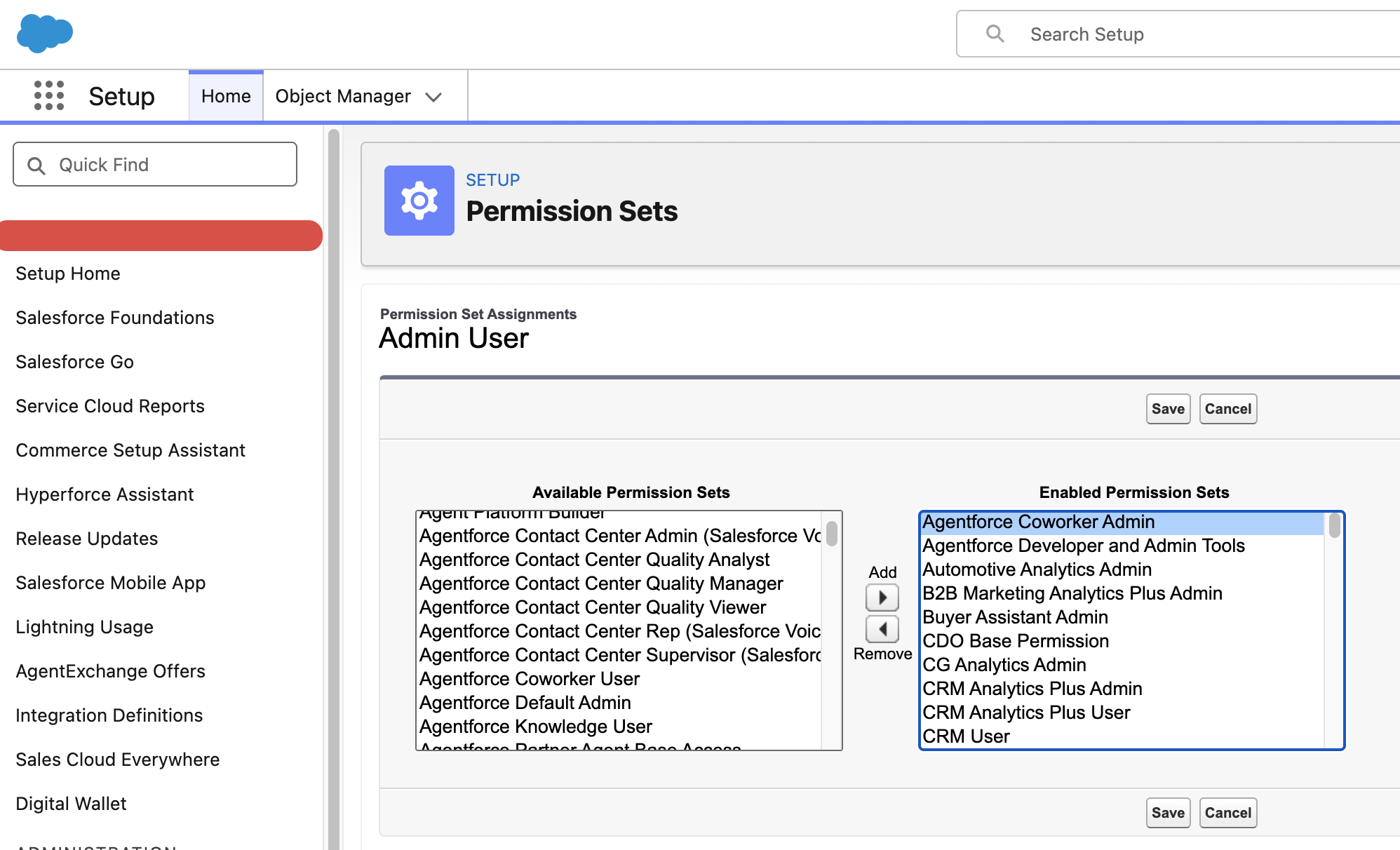Open Setup Home in sidebar
Screen dimensions: 1400x850
(x=68, y=274)
